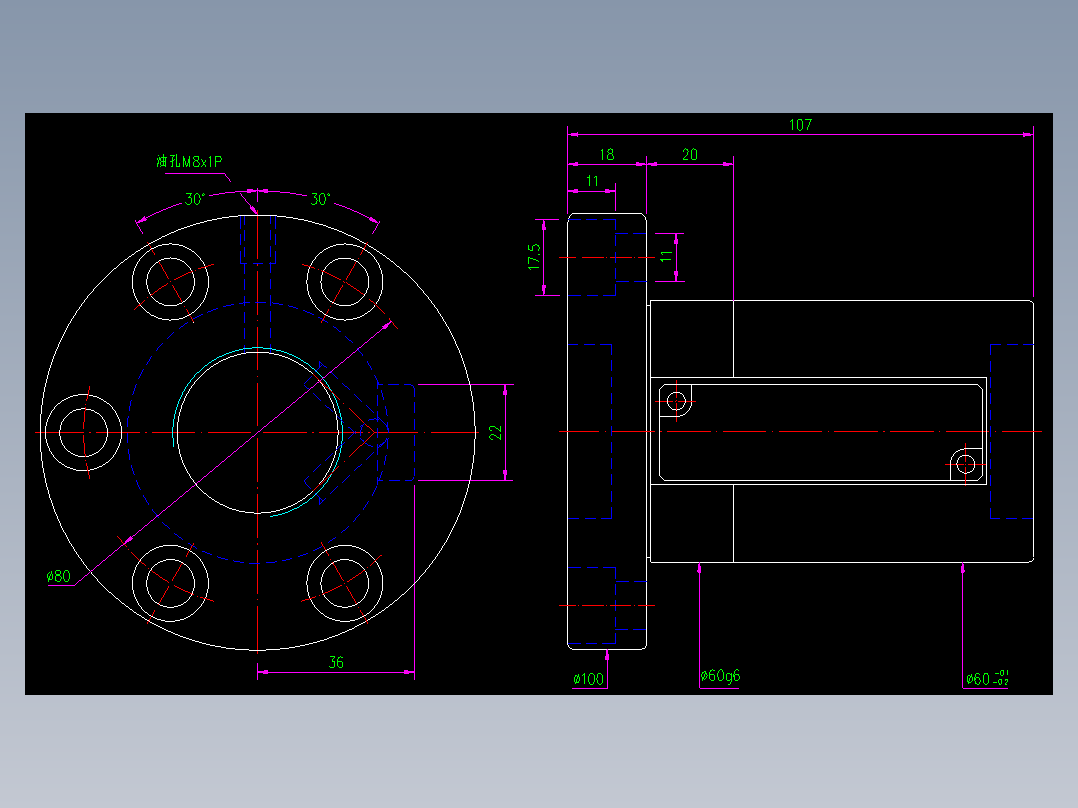1078x808 pixels.
Task: Select the upper-left small hole in side view
Action: pos(676,401)
